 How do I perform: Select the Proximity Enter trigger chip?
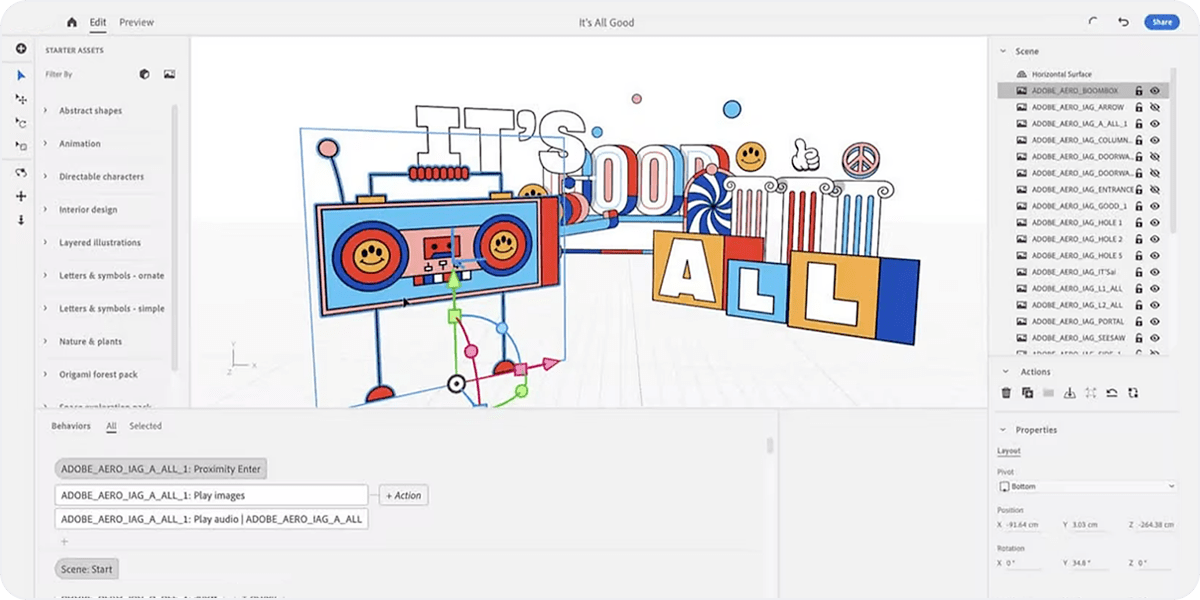161,469
